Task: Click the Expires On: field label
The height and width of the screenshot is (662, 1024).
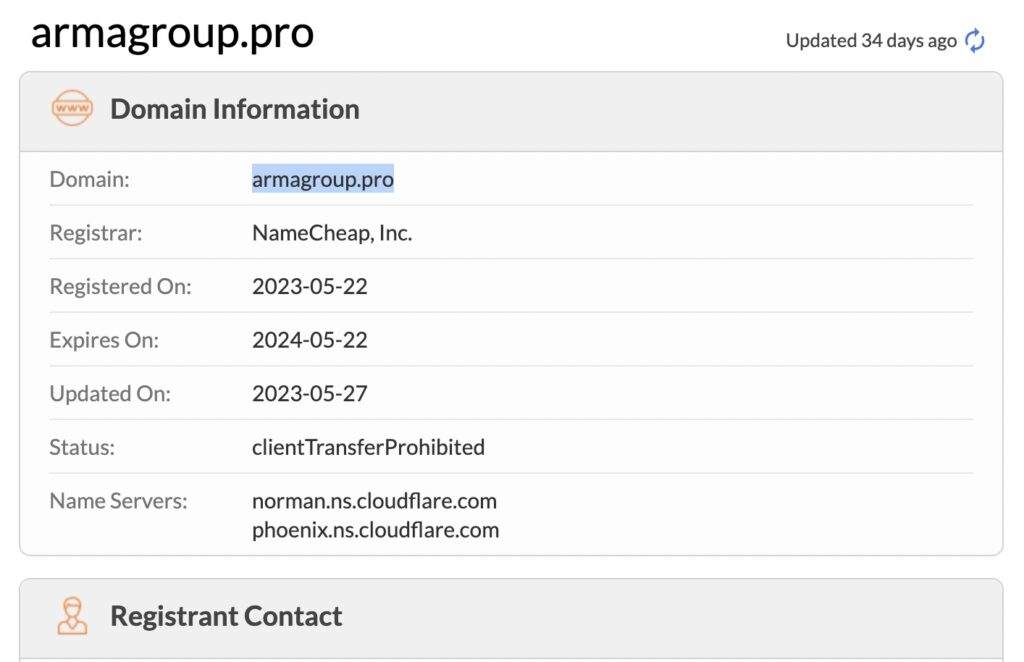Action: (x=104, y=340)
